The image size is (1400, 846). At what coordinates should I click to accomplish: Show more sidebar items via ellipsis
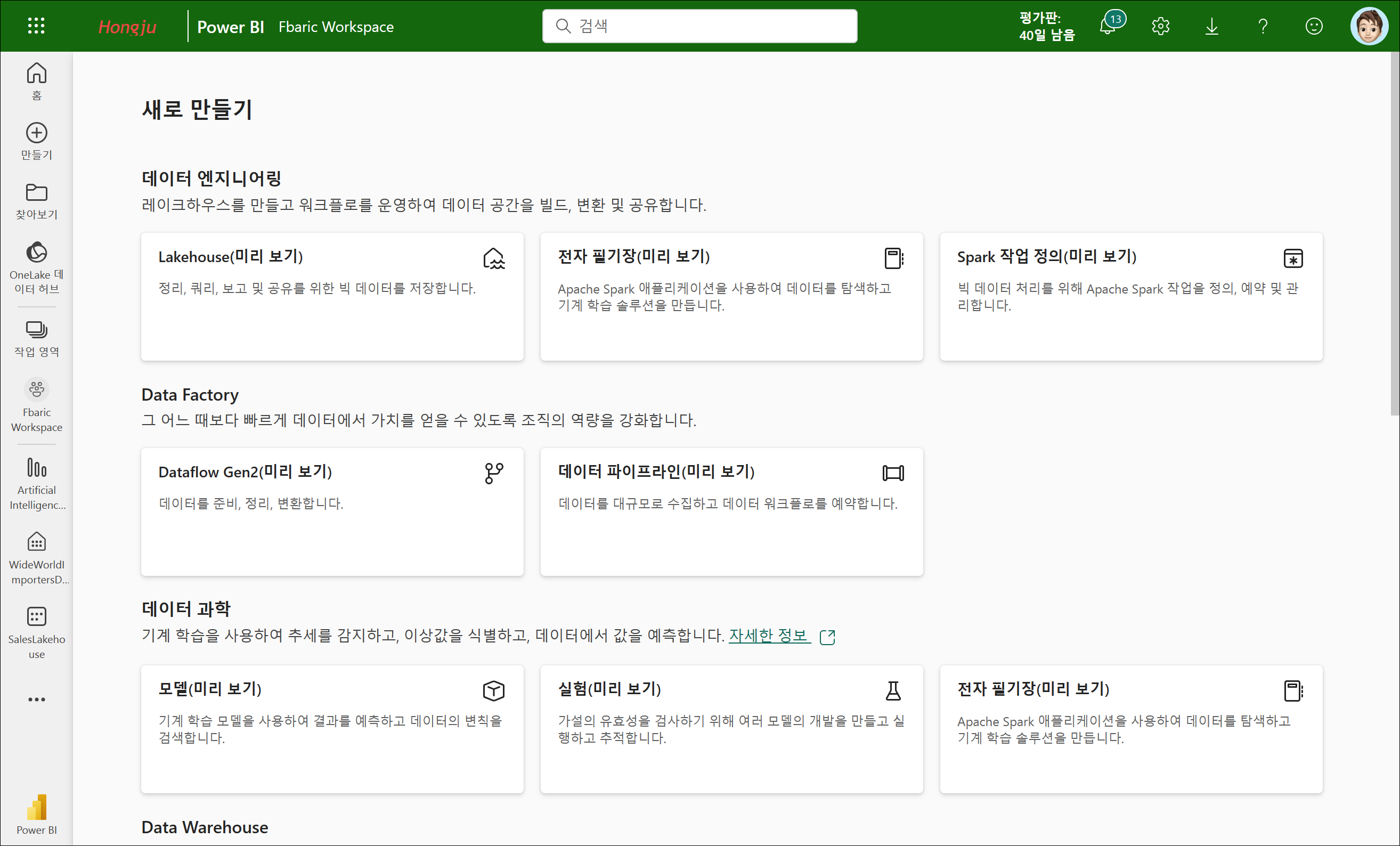tap(36, 699)
